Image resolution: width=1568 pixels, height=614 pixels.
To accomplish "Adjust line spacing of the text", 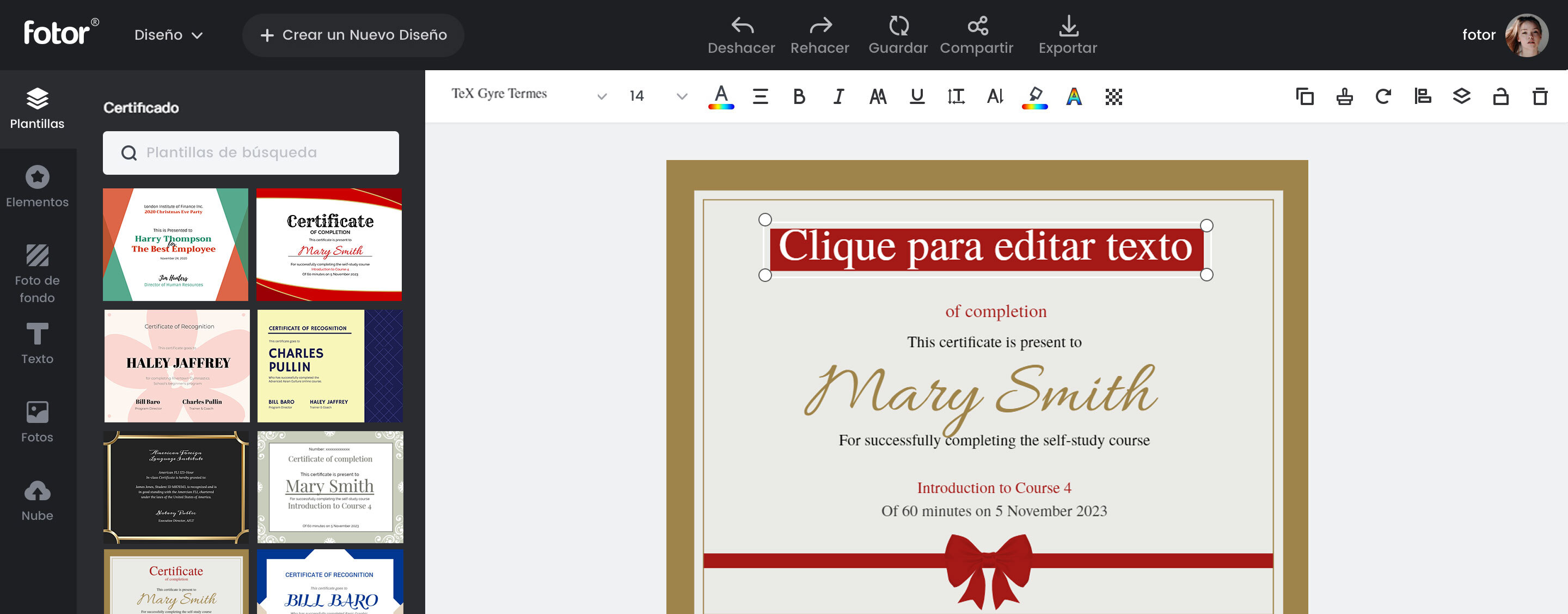I will tap(955, 96).
